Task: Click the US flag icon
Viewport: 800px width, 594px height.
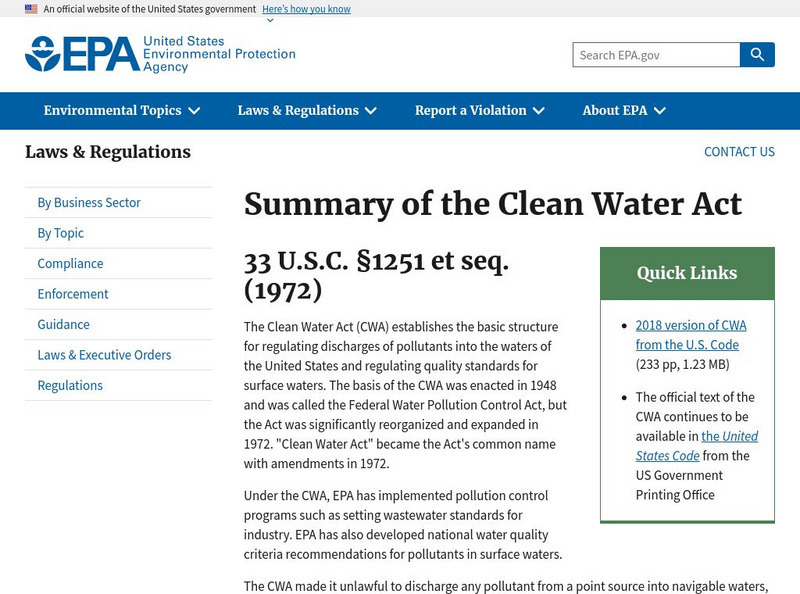Action: tap(31, 9)
